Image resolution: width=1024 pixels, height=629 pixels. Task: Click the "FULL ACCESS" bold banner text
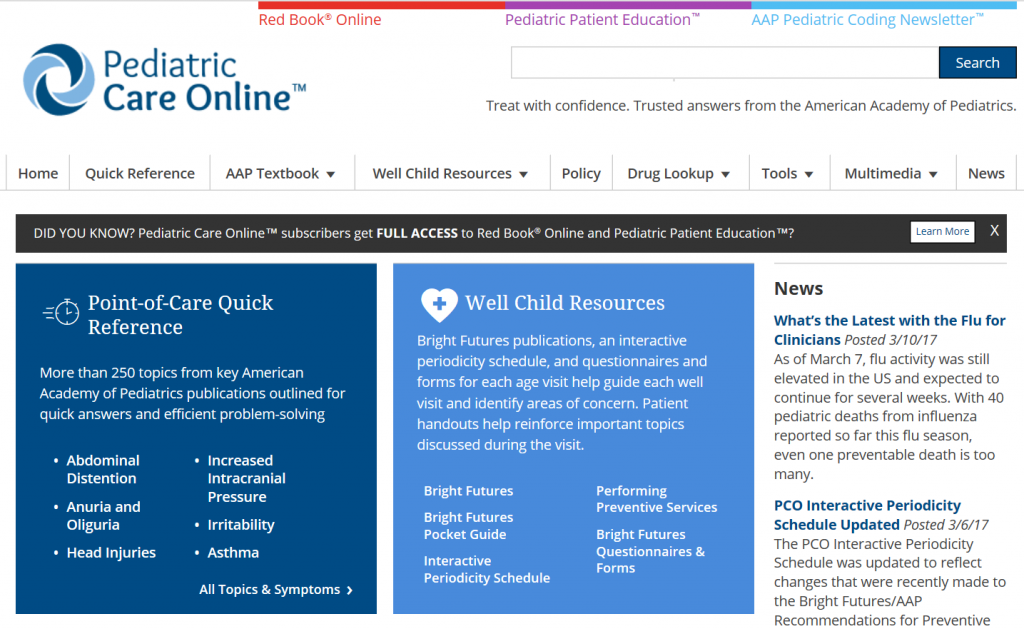point(417,233)
